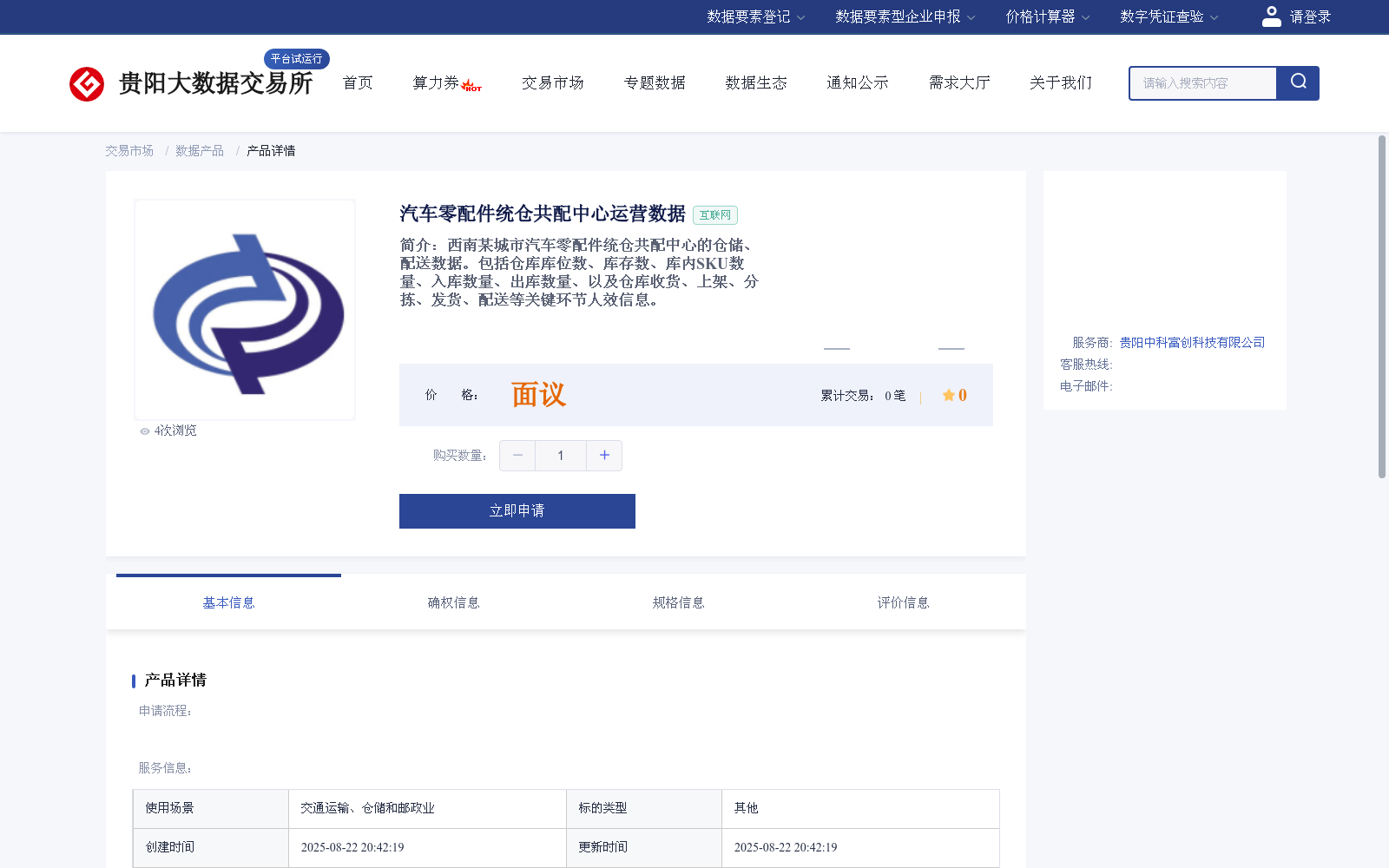
Task: Click the orange star rating icon
Action: [949, 395]
